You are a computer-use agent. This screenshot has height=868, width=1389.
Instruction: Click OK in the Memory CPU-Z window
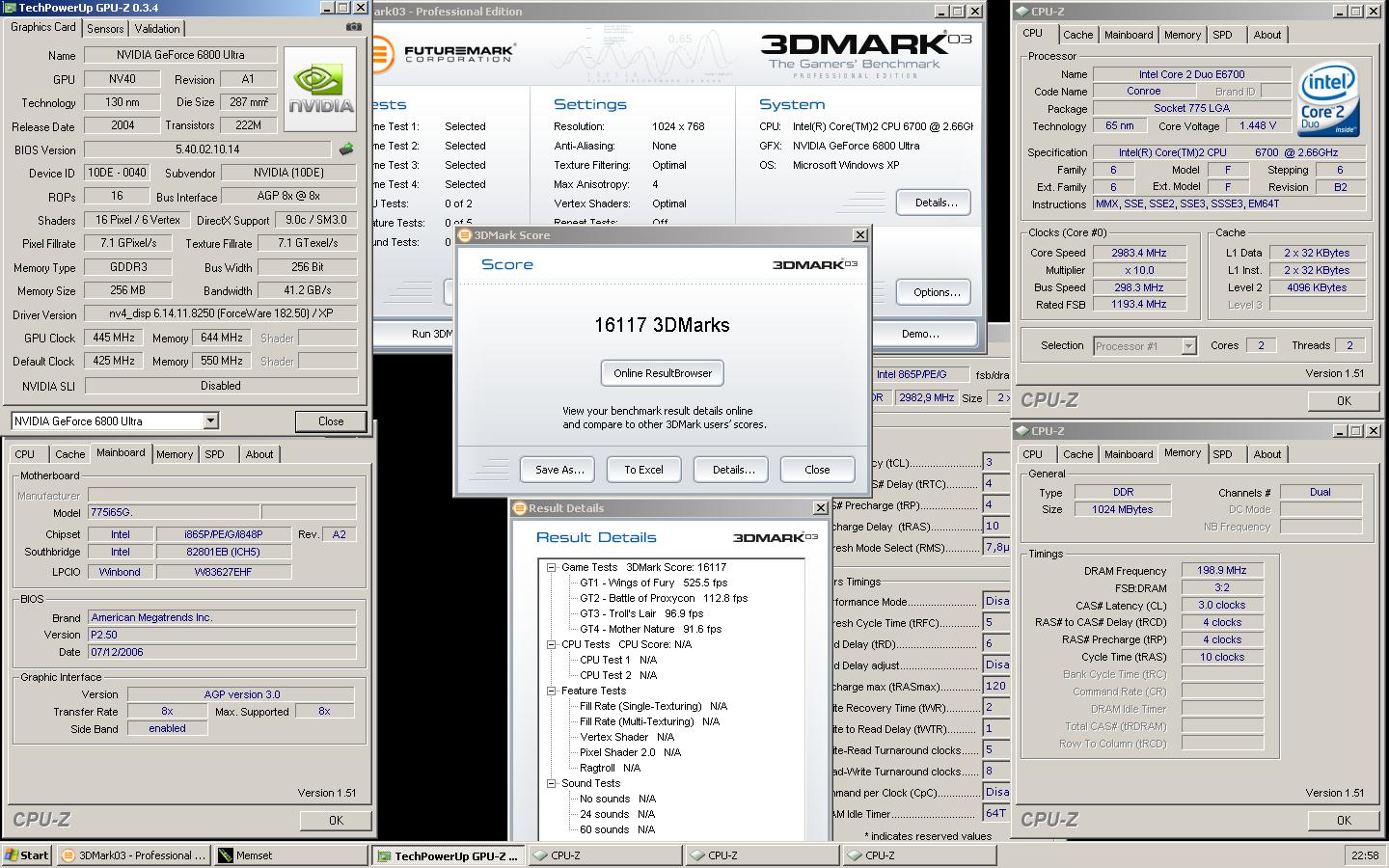click(x=1344, y=821)
